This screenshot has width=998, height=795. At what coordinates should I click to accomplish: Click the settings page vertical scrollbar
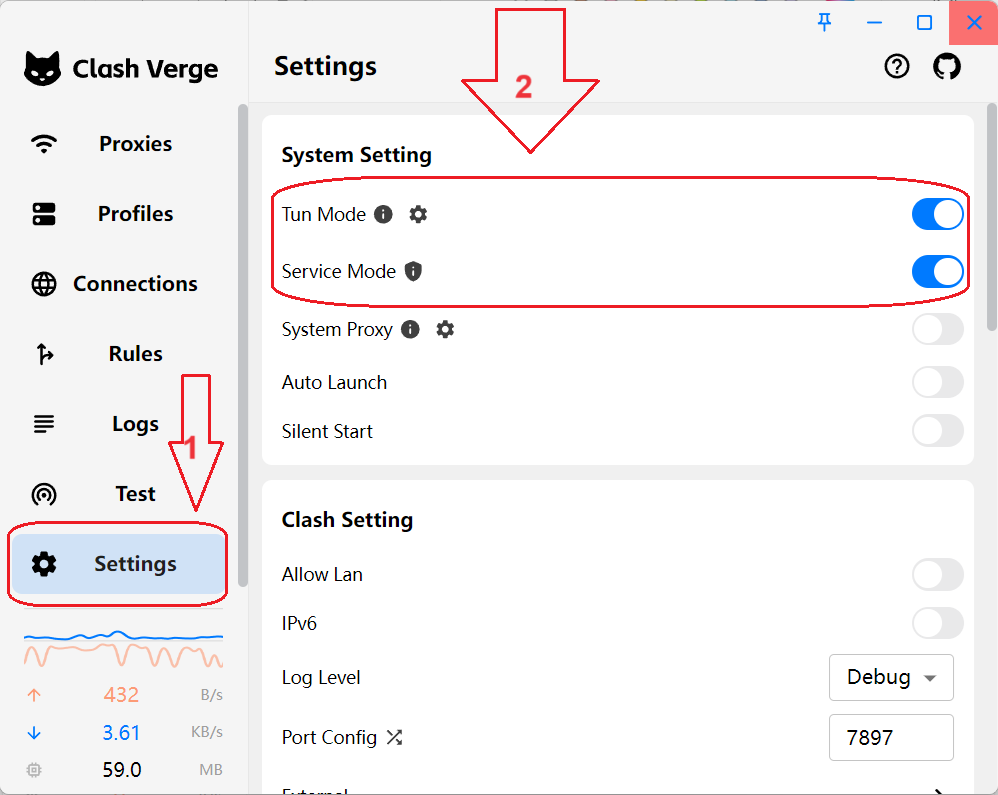[x=991, y=216]
